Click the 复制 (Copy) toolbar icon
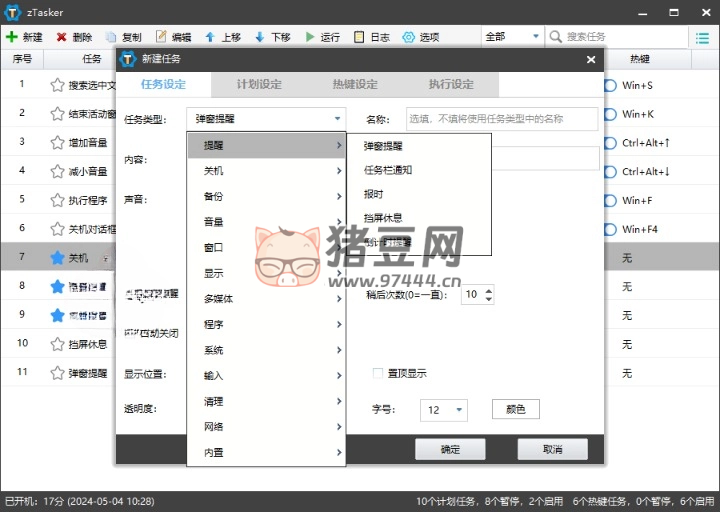 pos(111,37)
